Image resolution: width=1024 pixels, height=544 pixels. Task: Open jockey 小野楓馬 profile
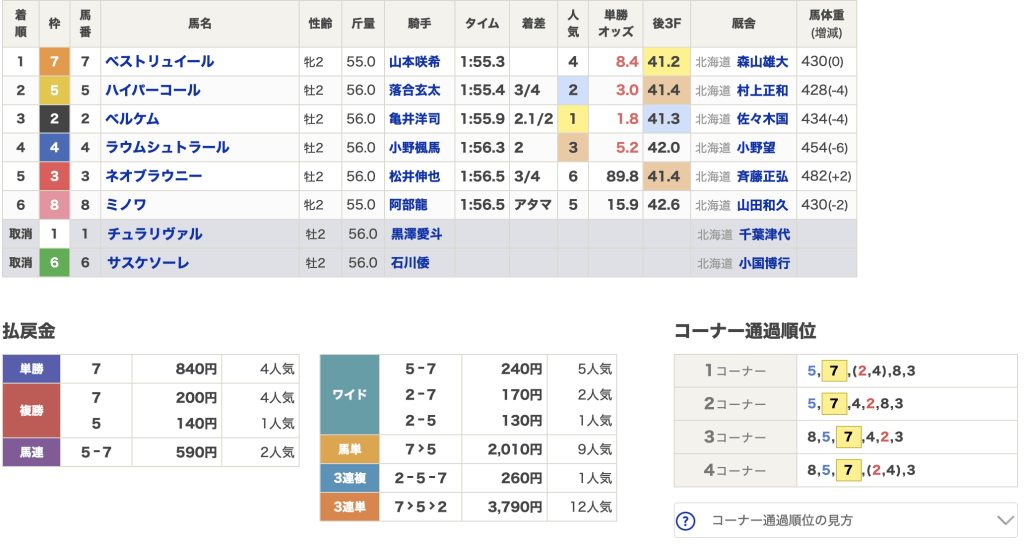(415, 148)
